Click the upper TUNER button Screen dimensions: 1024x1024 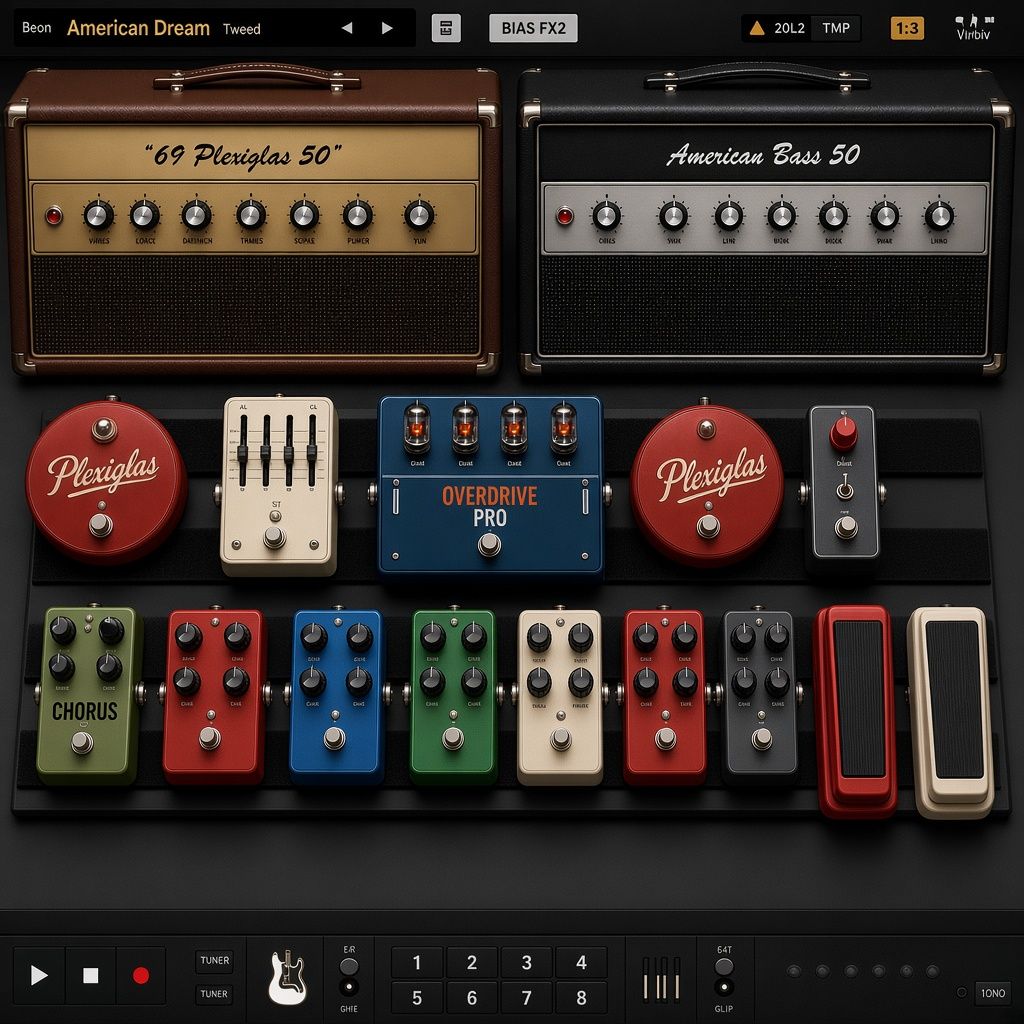pos(214,960)
